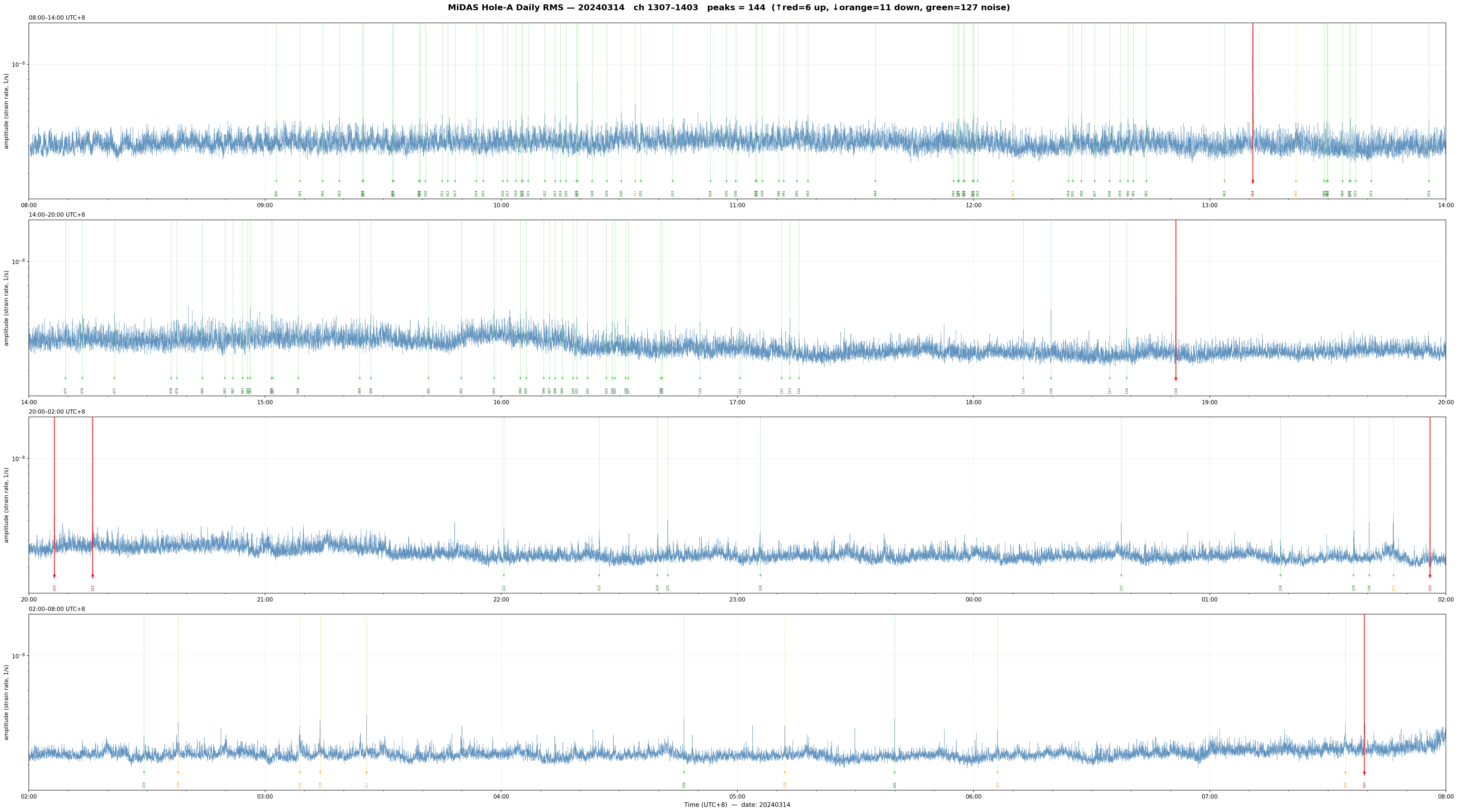The image size is (1458, 812).
Task: Click the green peak marker labeled 140
Action: 895,772
